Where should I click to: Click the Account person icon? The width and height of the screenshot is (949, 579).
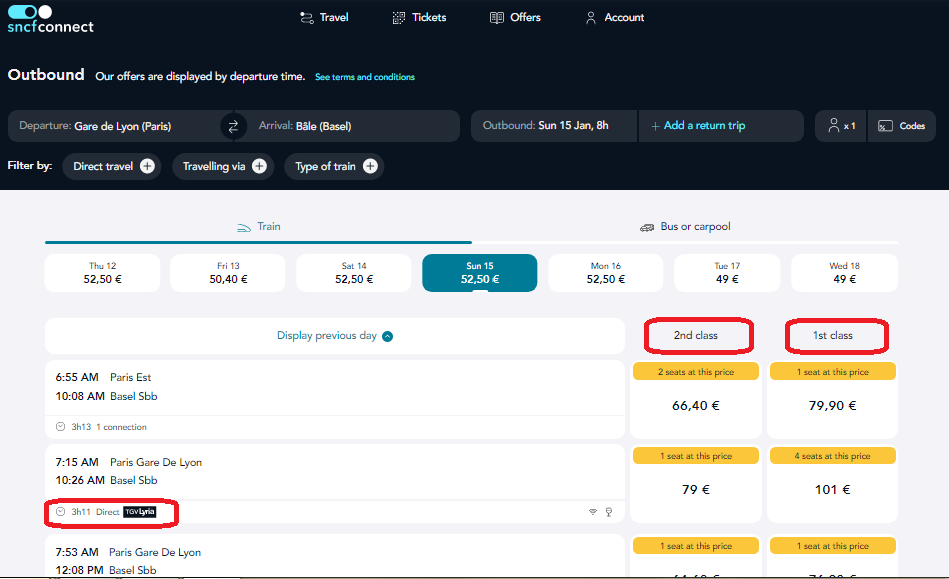(x=591, y=18)
